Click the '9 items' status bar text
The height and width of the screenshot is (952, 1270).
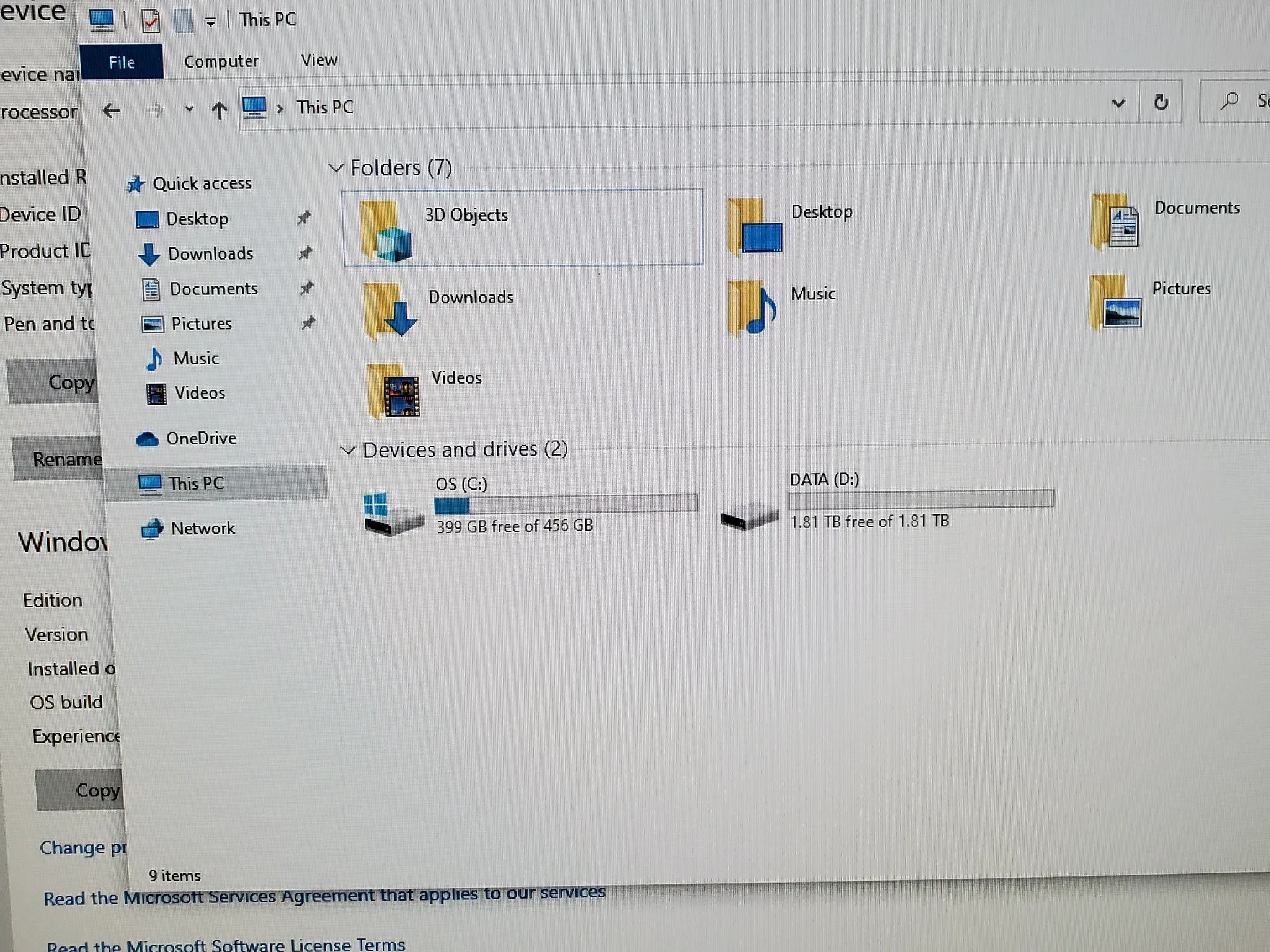pos(175,875)
